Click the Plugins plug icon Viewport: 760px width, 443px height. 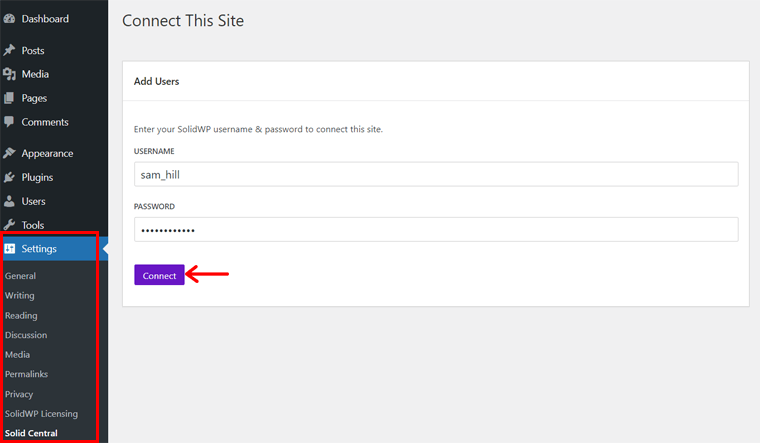9,177
